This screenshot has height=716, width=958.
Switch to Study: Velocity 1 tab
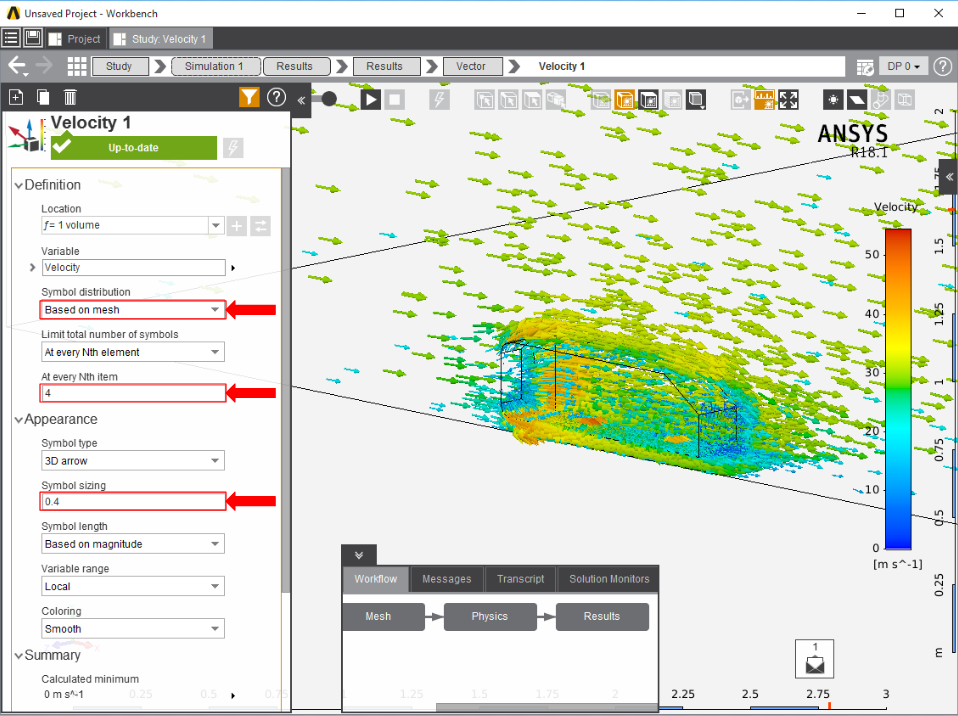pos(161,39)
